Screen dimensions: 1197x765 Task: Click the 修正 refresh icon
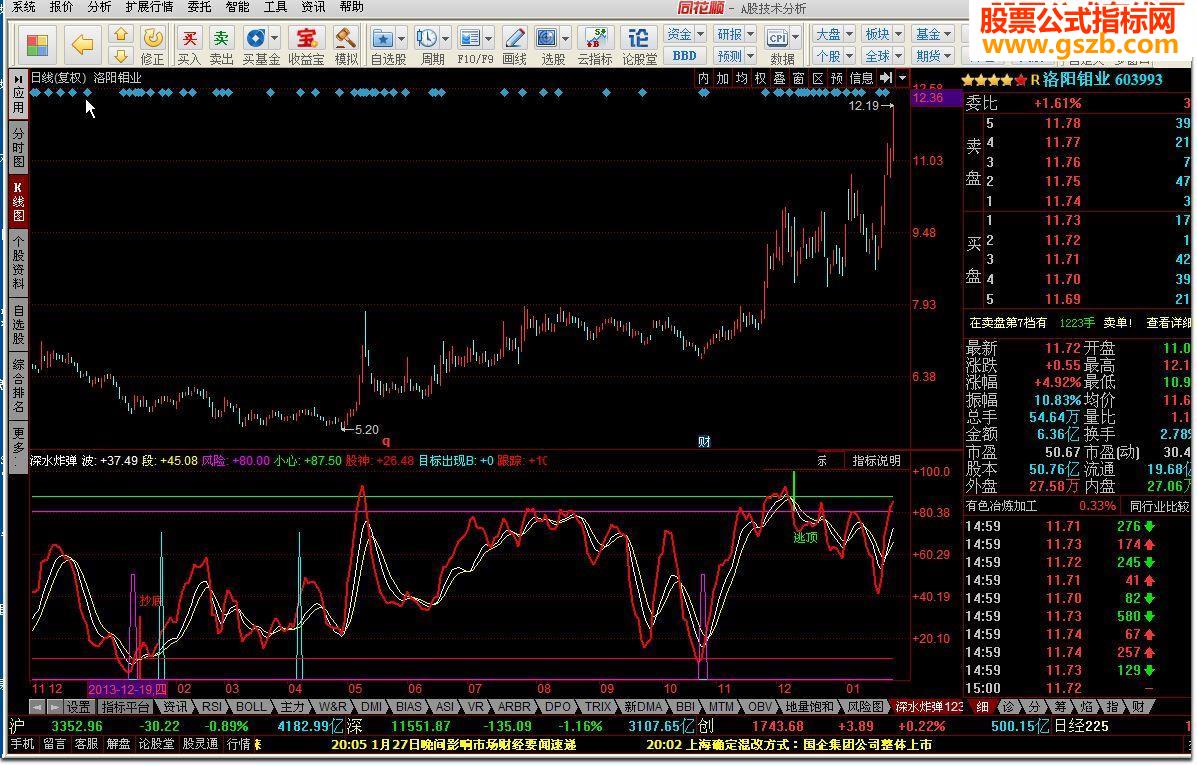tap(153, 46)
